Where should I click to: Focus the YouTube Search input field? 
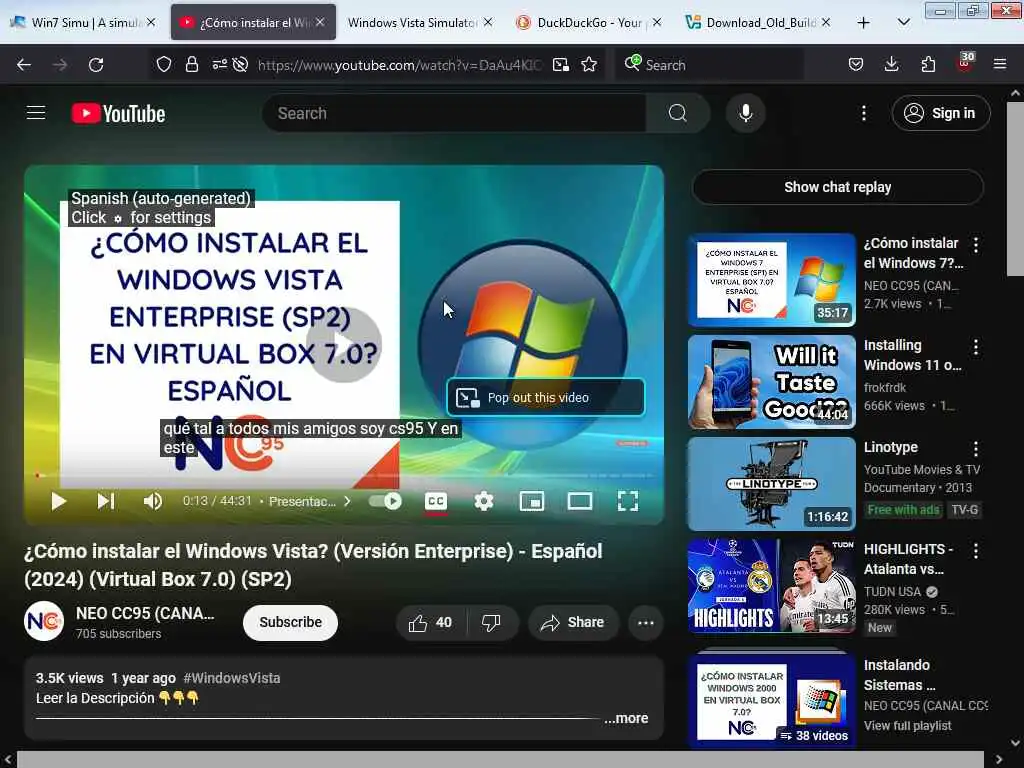tap(455, 113)
